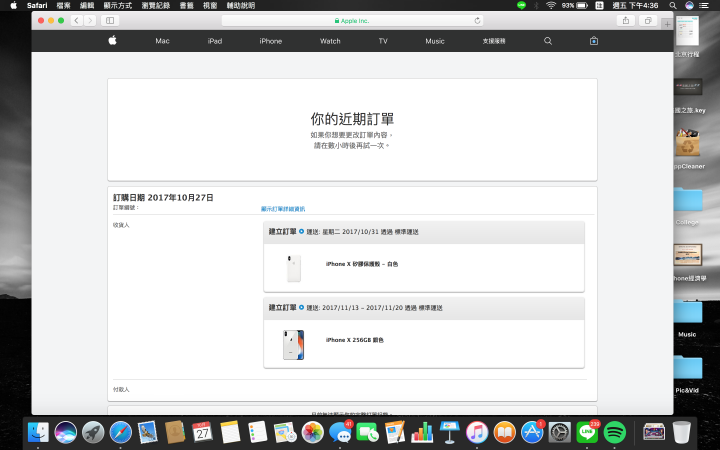Select the Pic&Vid folder on desktop
This screenshot has width=720, height=450.
[687, 369]
